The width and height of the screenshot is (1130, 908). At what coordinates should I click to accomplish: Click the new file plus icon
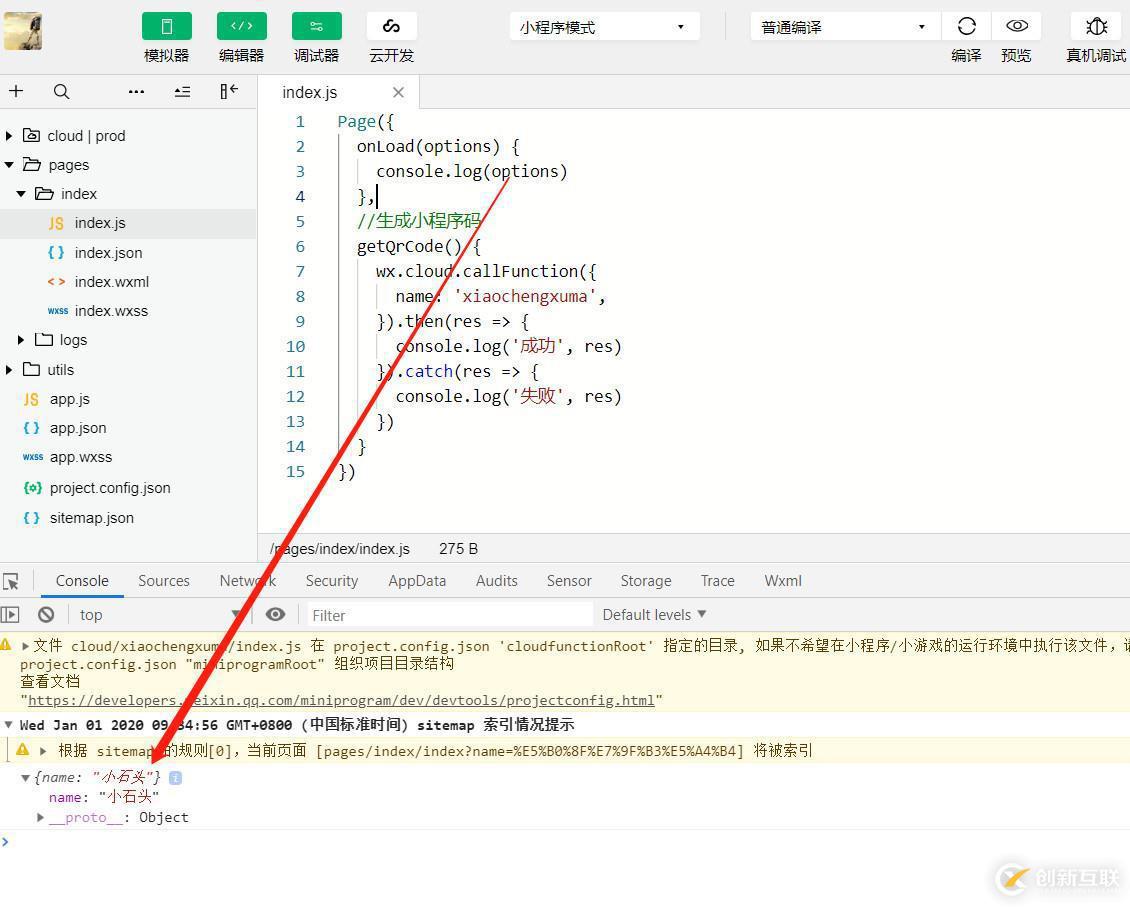(x=16, y=91)
